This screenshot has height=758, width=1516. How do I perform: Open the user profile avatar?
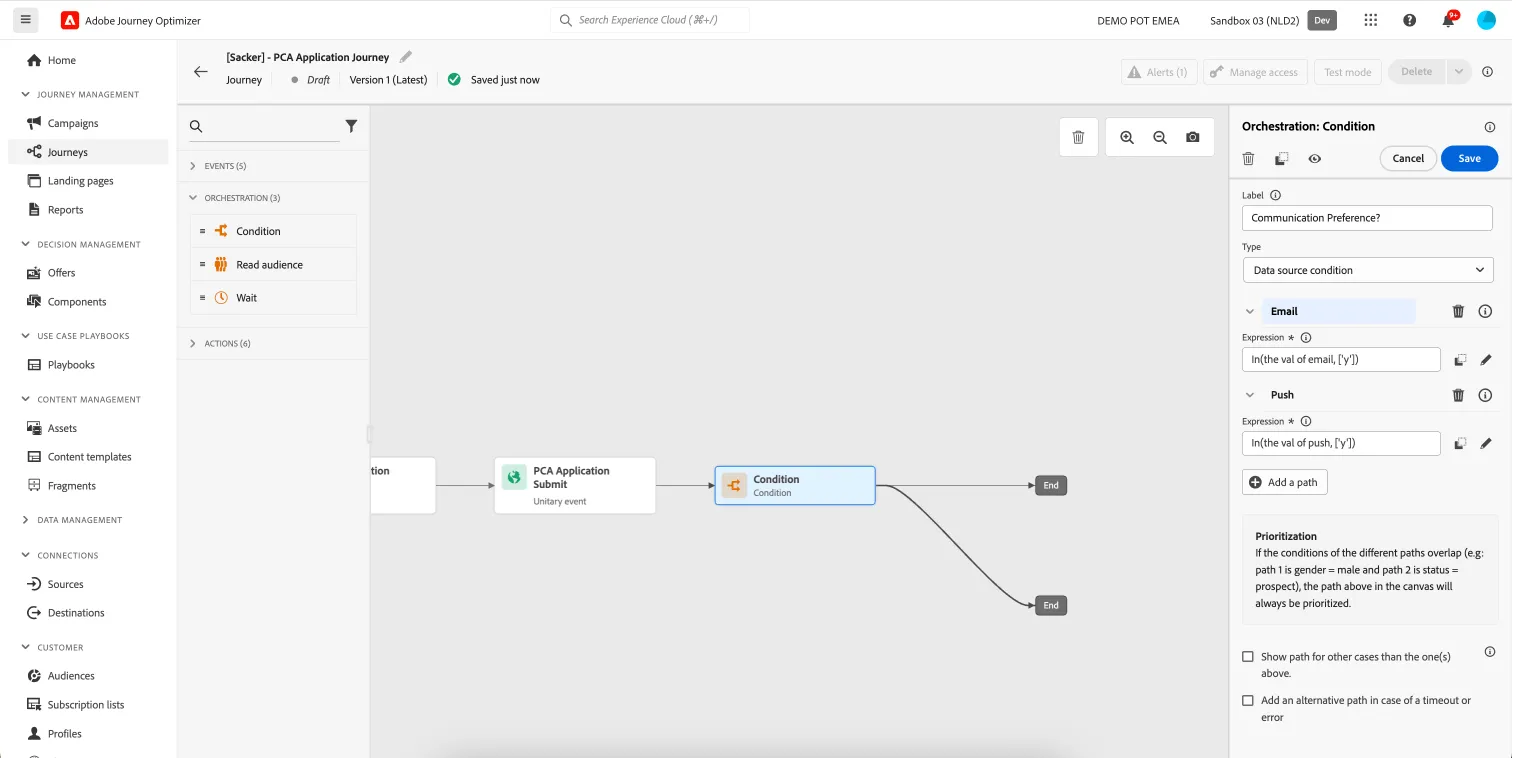coord(1486,20)
